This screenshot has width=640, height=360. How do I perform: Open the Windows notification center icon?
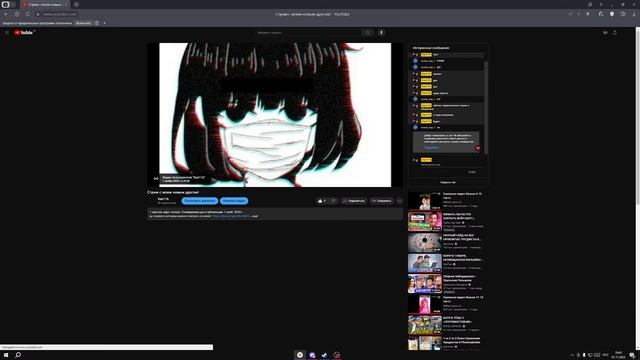[x=632, y=355]
